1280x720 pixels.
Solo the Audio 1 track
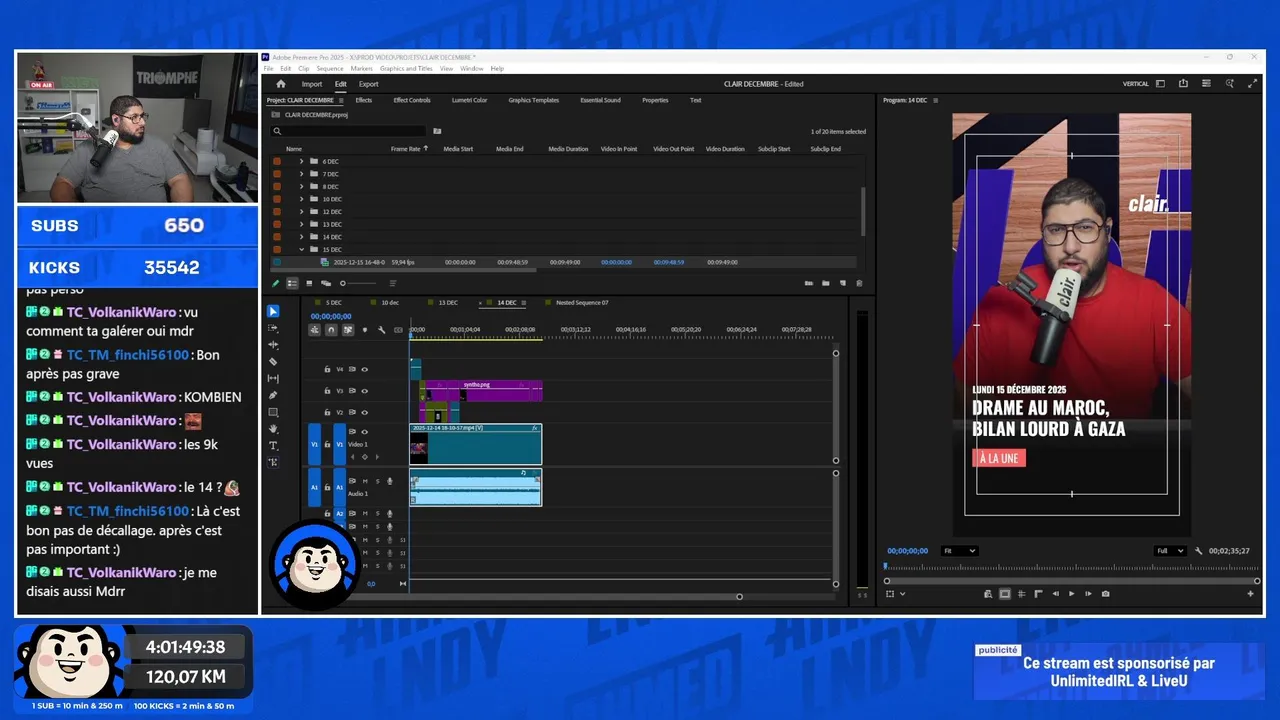tap(377, 481)
